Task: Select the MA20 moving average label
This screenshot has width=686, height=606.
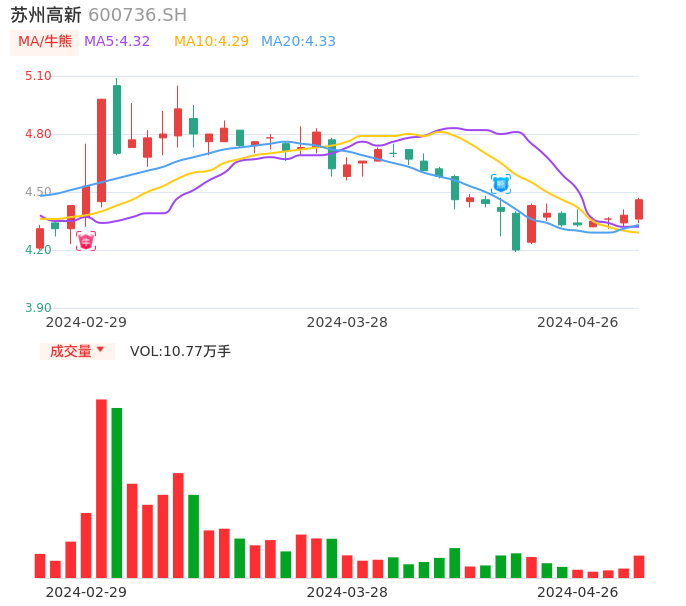Action: tap(298, 42)
